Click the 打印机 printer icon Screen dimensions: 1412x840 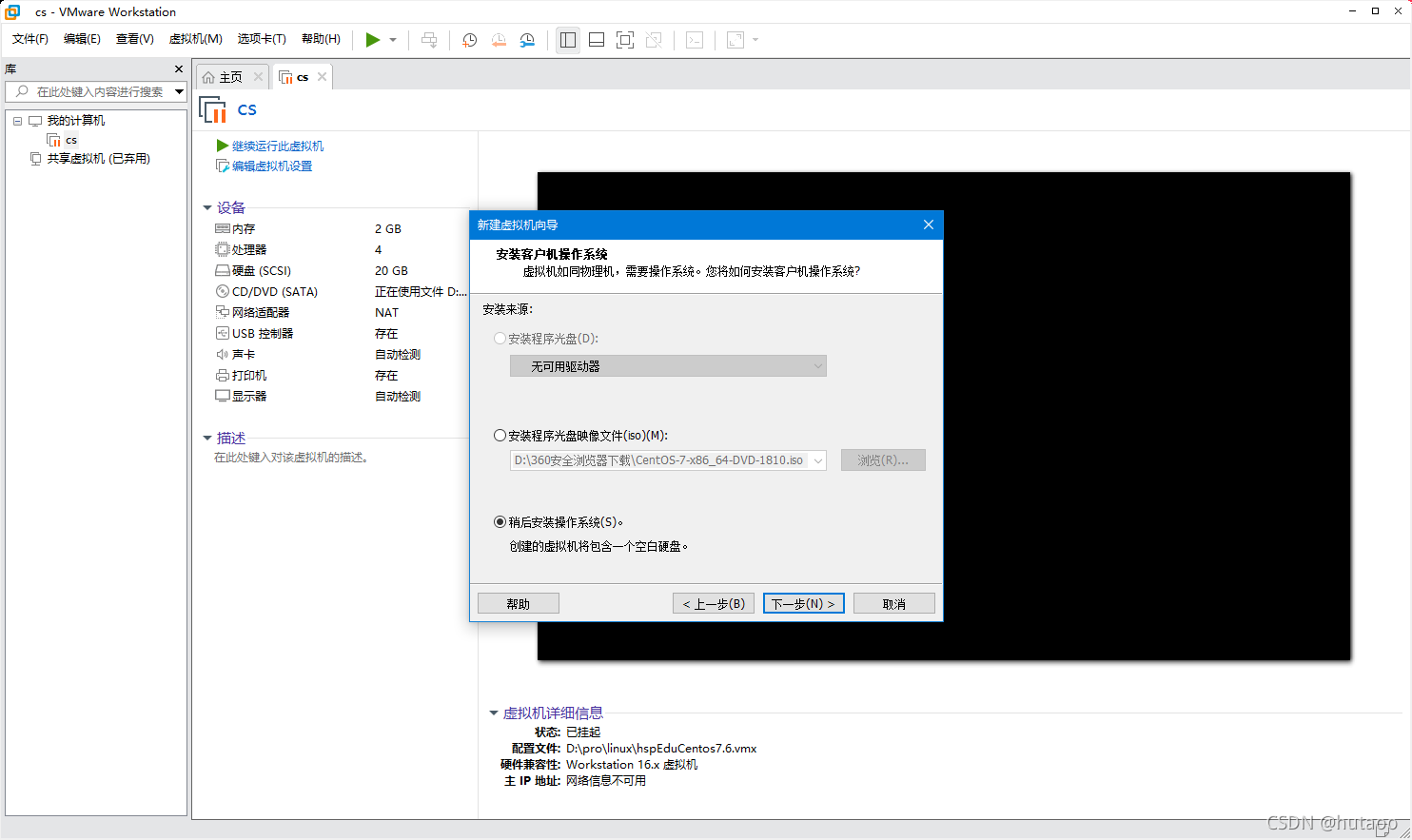[223, 375]
